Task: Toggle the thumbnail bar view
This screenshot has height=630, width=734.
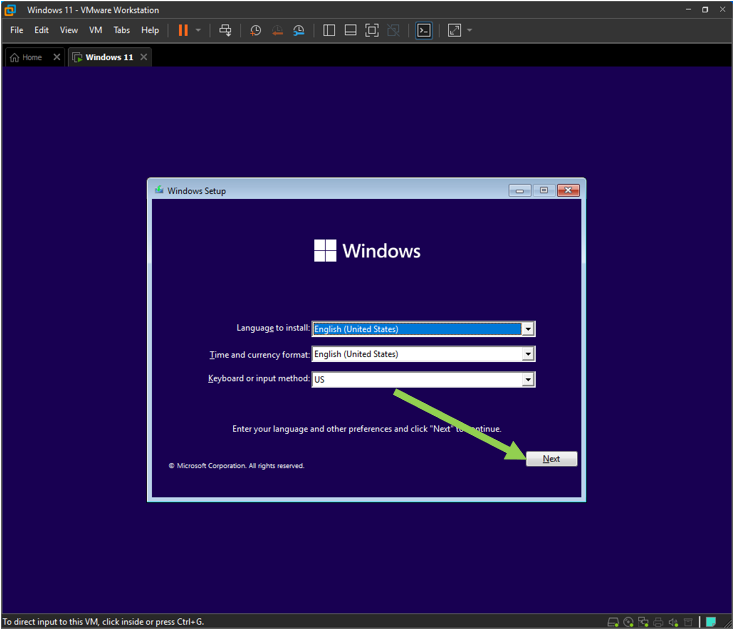Action: pos(351,30)
